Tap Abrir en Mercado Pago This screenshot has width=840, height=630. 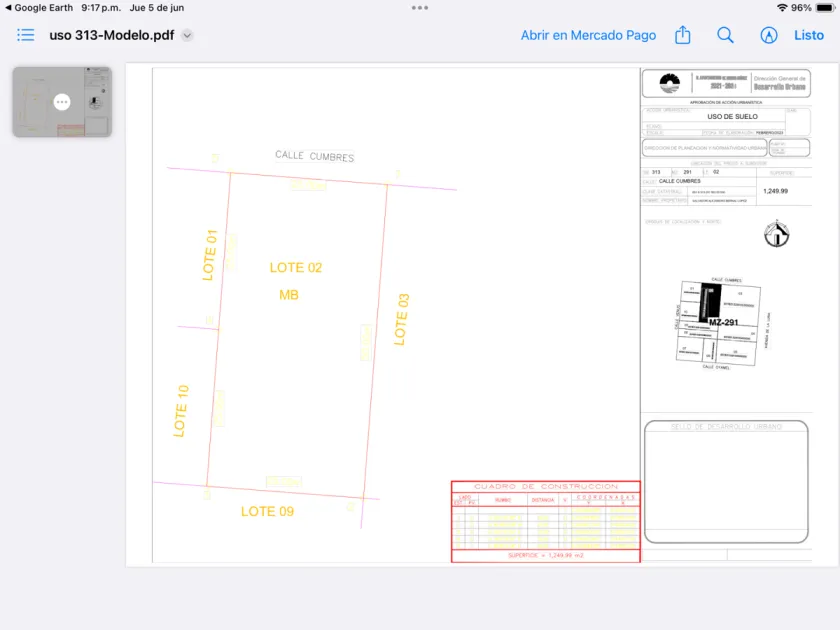point(588,35)
